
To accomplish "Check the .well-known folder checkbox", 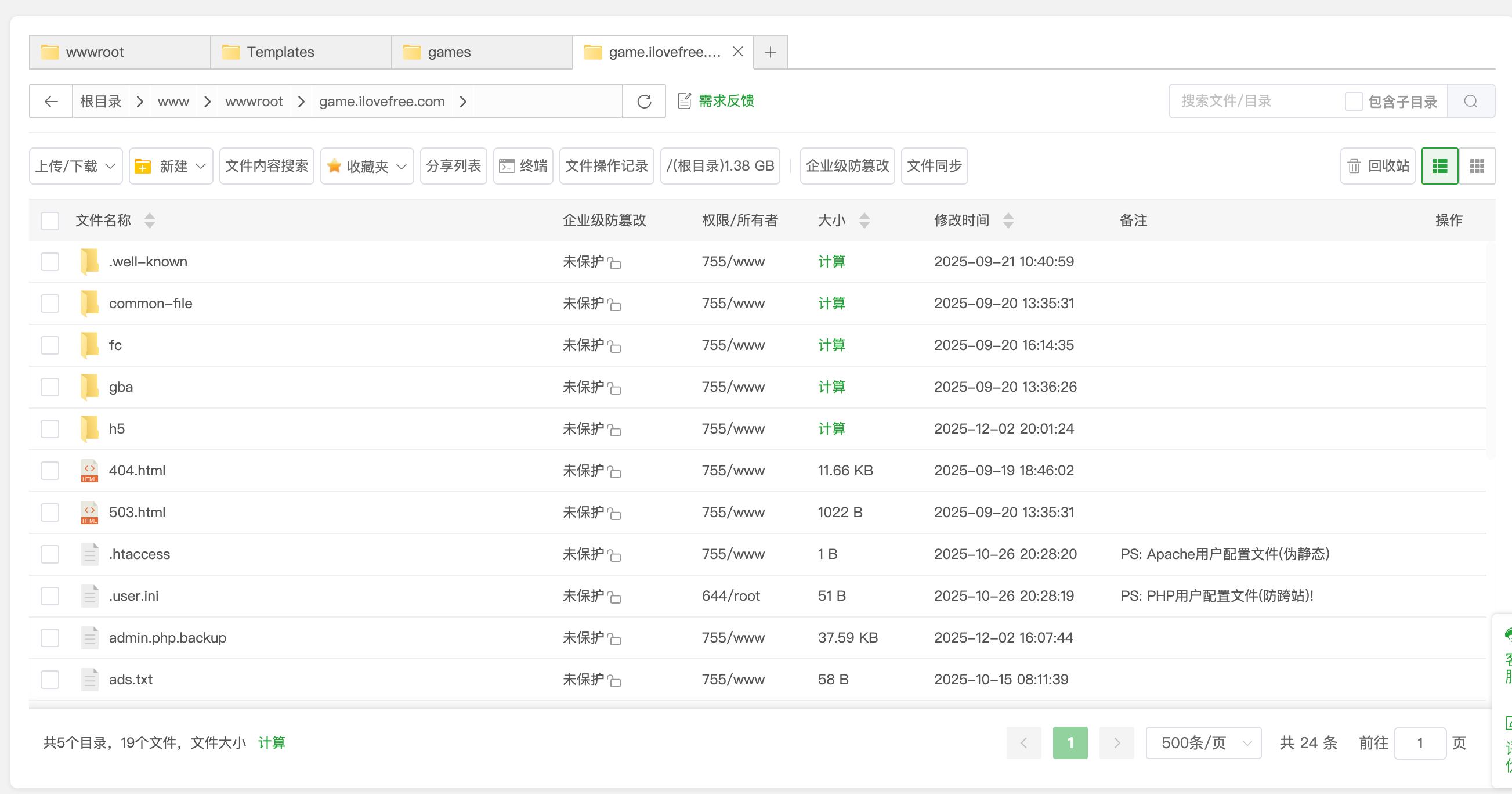I will pyautogui.click(x=50, y=262).
